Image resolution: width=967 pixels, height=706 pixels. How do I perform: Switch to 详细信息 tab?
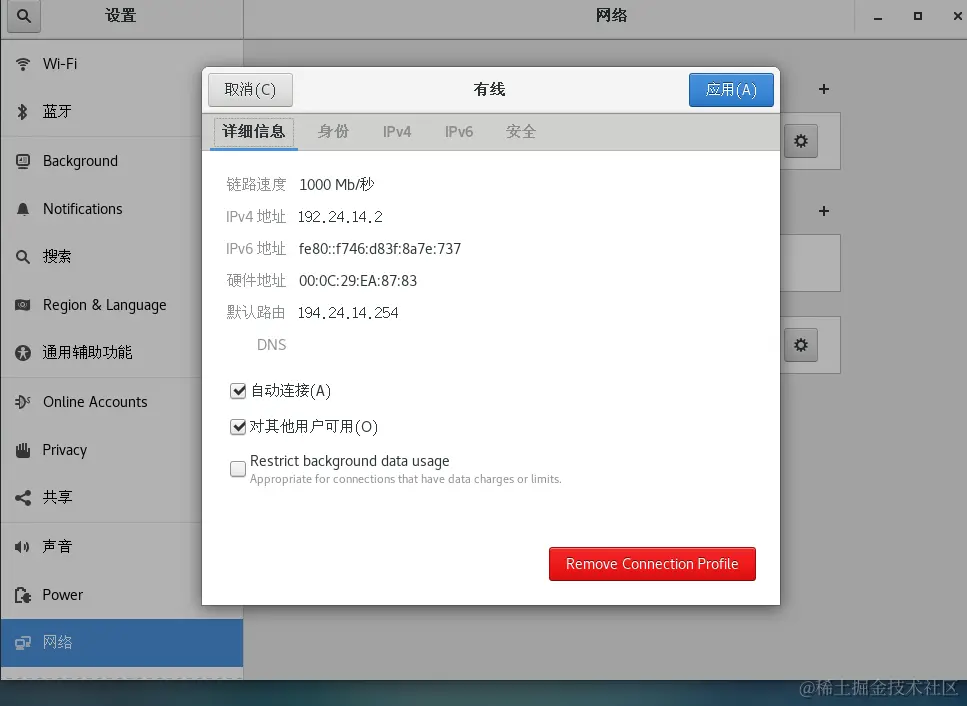[253, 131]
